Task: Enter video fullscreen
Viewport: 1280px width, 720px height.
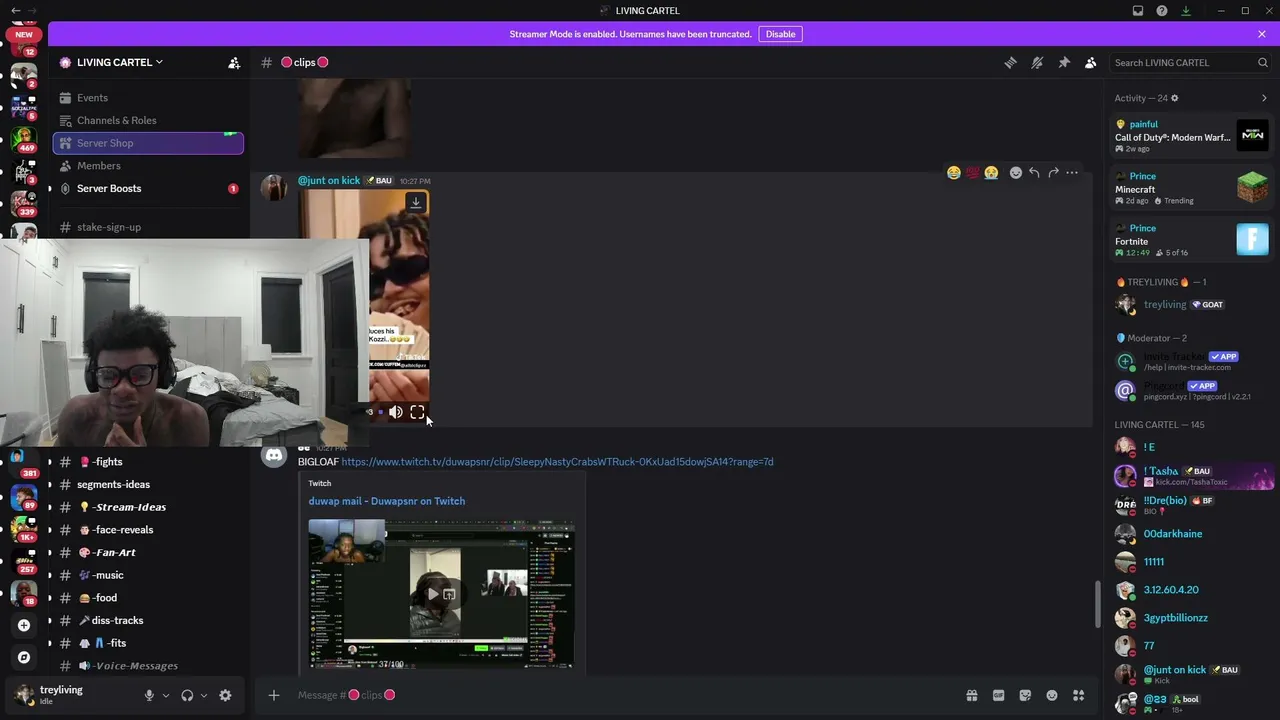Action: pos(417,412)
